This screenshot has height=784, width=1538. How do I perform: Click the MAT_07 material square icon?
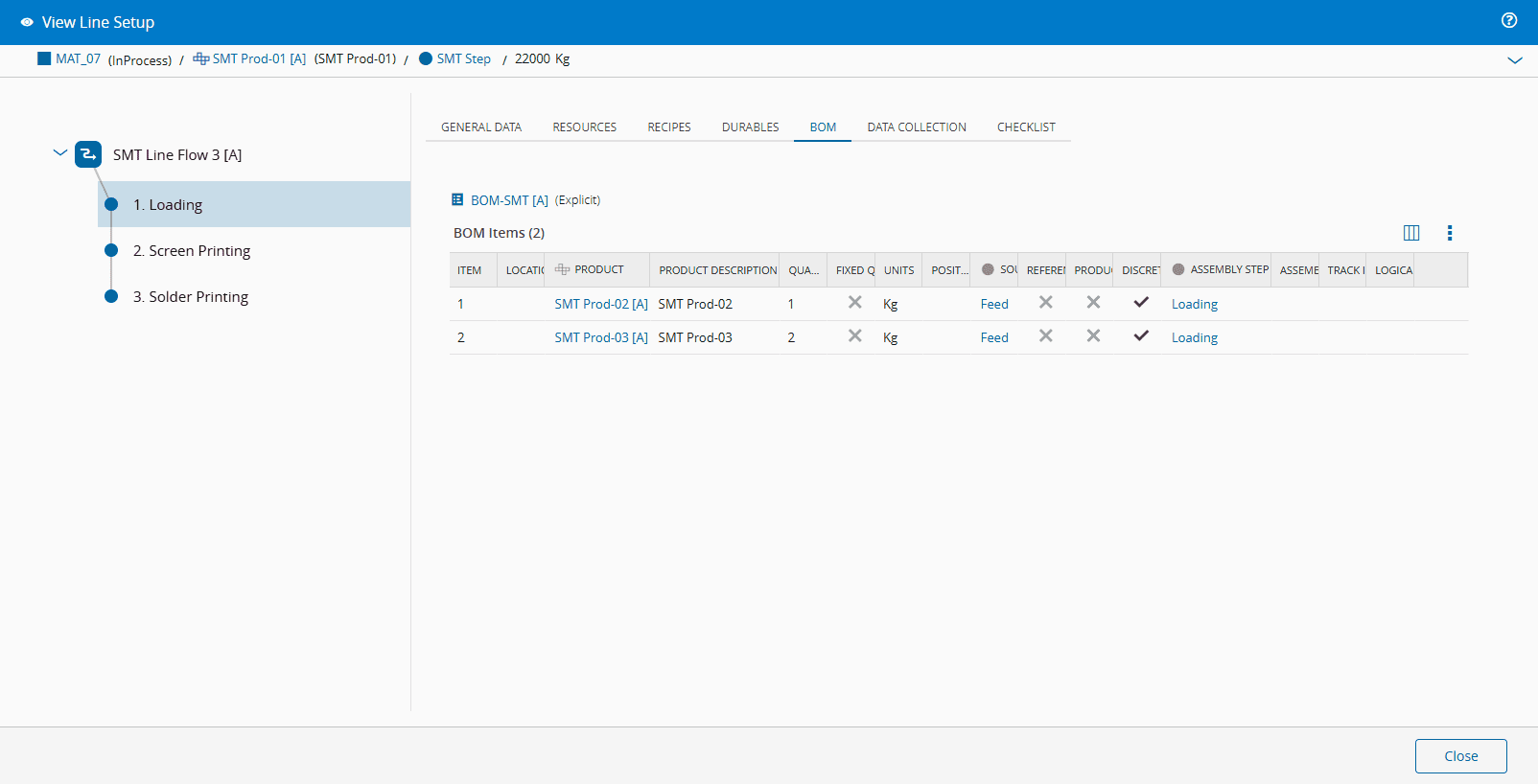pos(44,58)
